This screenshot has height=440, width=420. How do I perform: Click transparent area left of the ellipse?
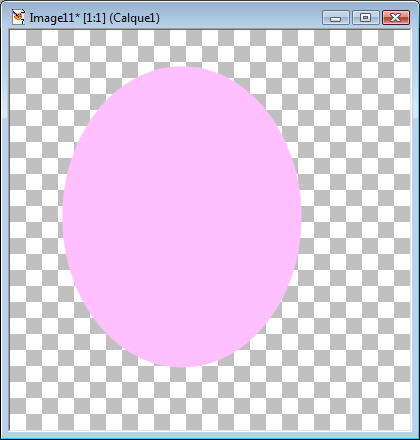tap(36, 217)
